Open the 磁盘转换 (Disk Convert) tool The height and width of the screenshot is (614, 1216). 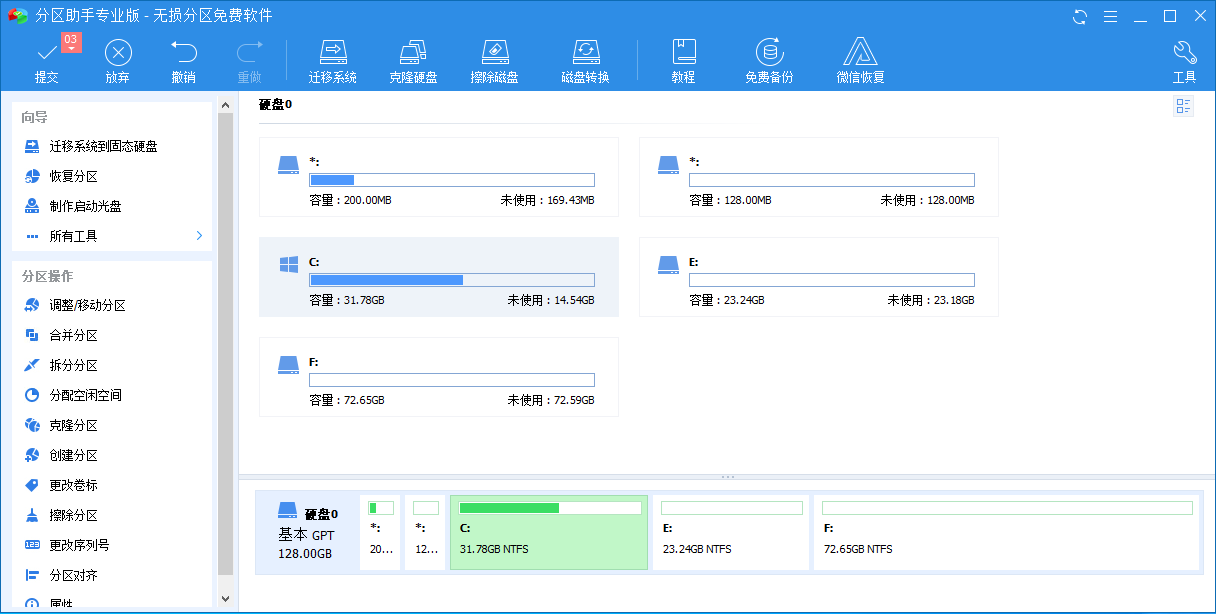[x=585, y=58]
